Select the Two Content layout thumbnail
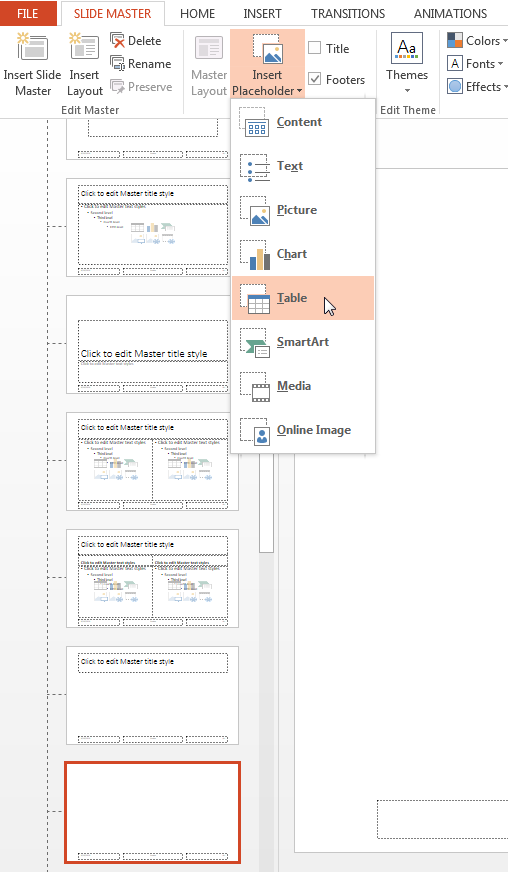The width and height of the screenshot is (508, 872). pyautogui.click(x=152, y=462)
